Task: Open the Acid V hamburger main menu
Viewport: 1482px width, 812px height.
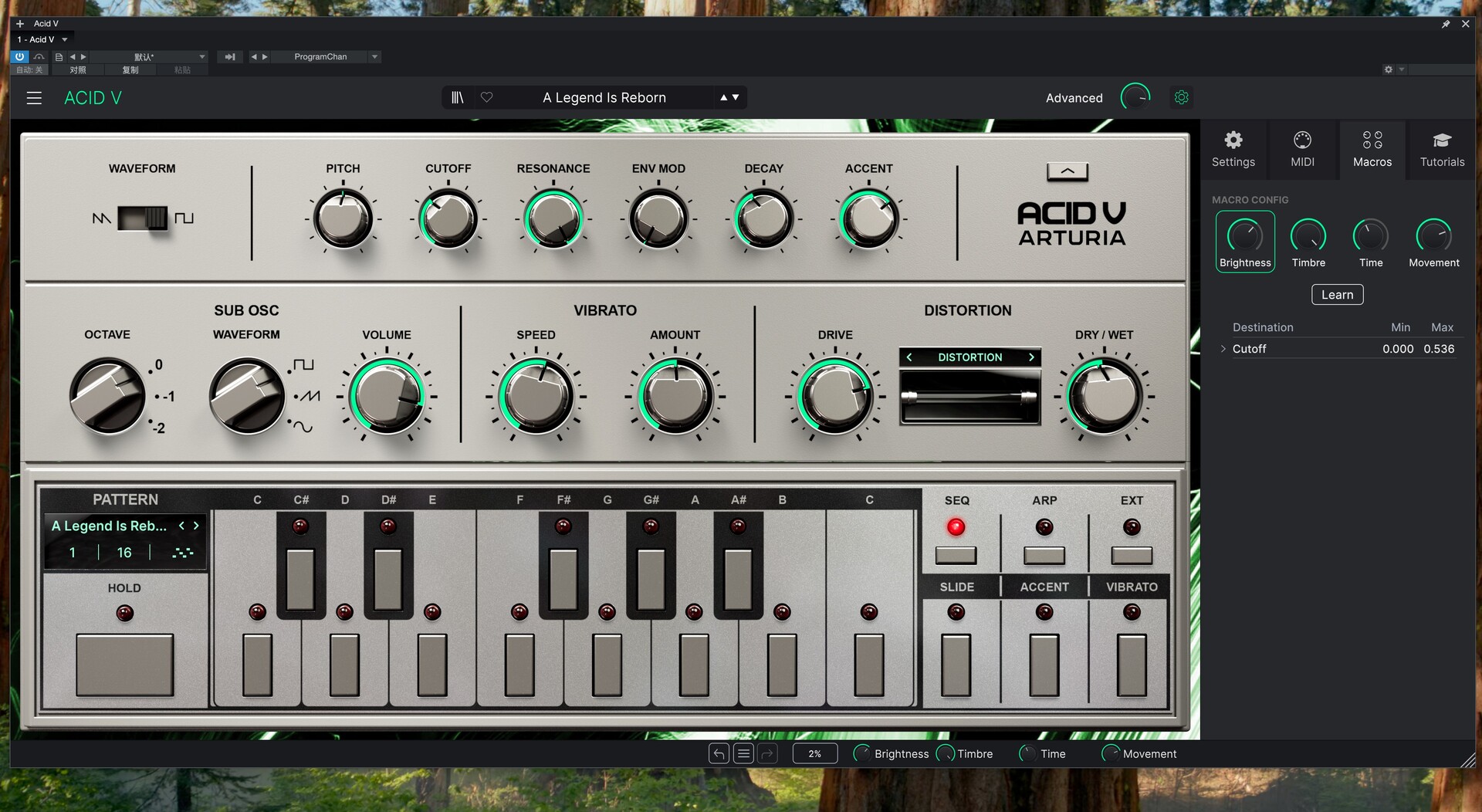Action: coord(34,98)
